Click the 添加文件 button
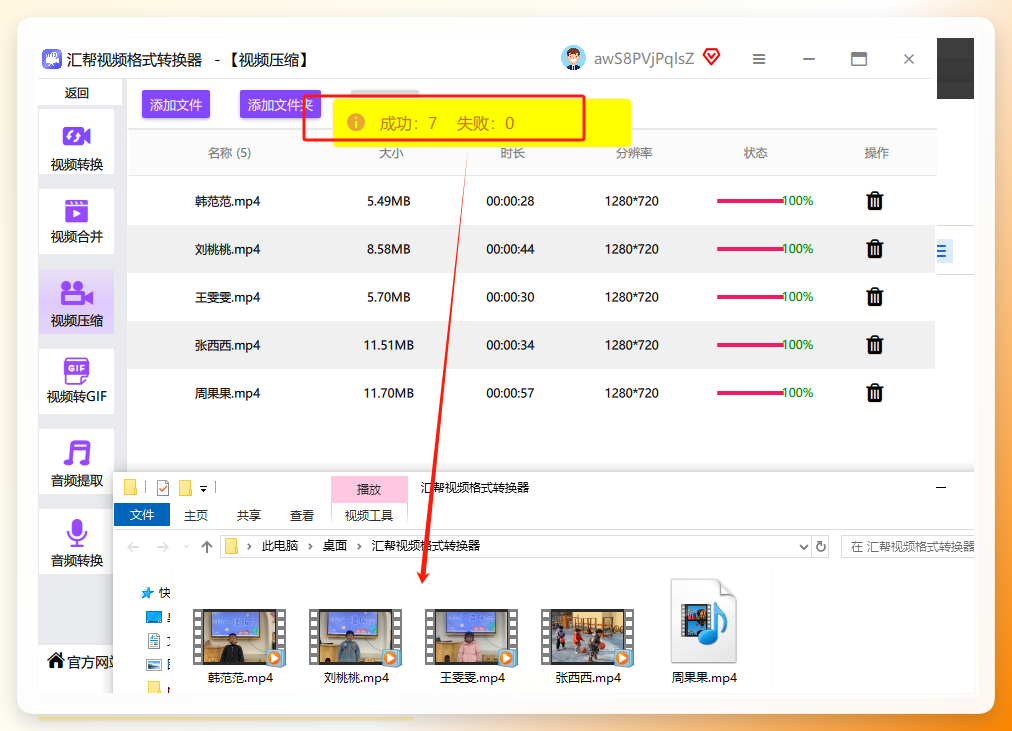 coord(176,105)
